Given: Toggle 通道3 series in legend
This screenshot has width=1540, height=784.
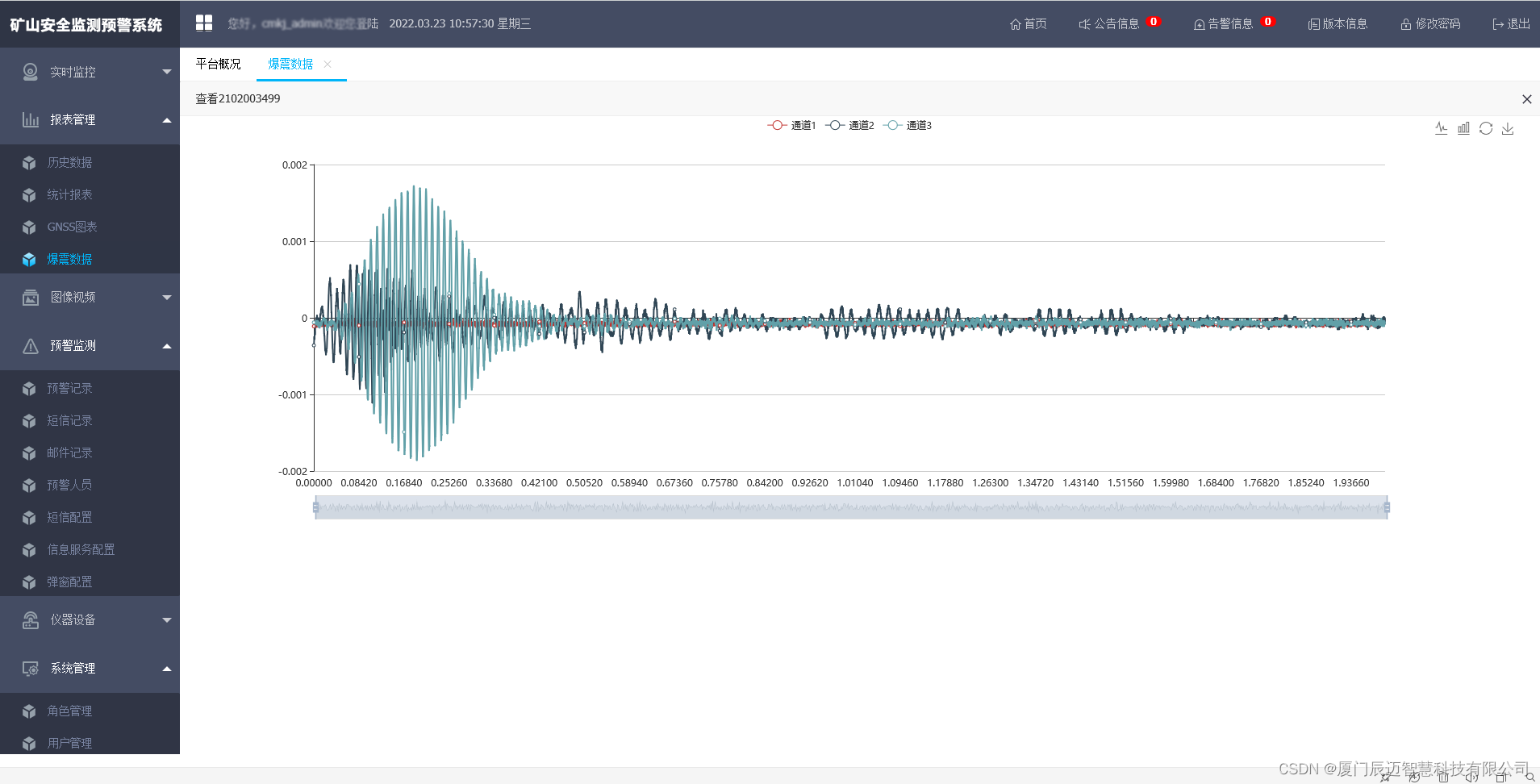Looking at the screenshot, I should (908, 125).
